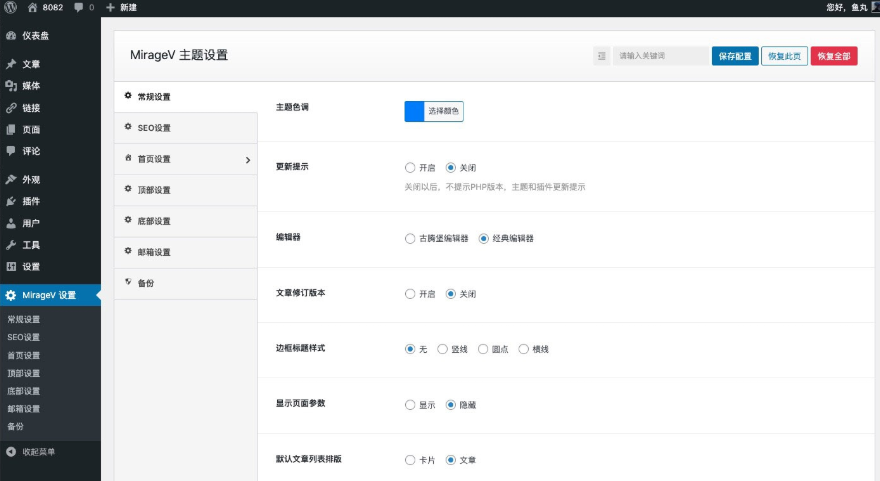Open the comments bubble in the admin bar
This screenshot has height=481, width=880.
79,7
